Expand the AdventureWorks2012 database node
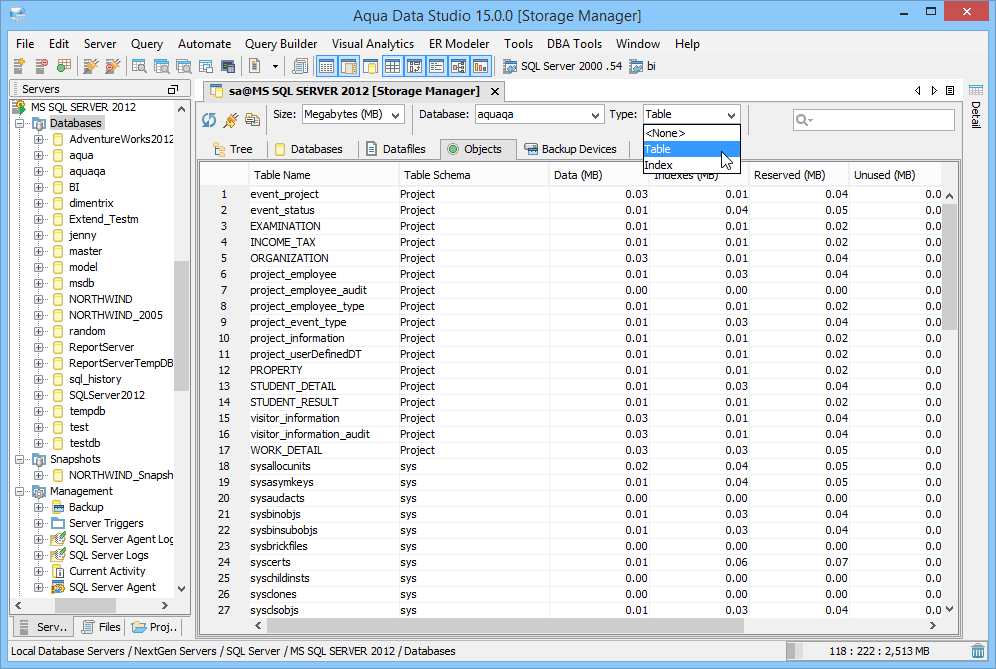 coord(39,139)
